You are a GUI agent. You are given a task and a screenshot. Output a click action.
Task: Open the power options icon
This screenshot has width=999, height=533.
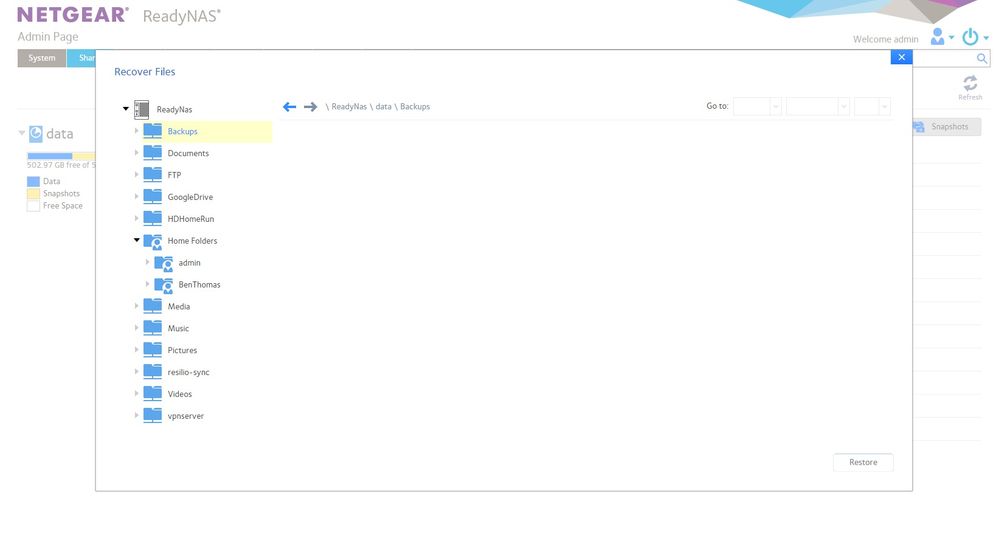[x=969, y=37]
